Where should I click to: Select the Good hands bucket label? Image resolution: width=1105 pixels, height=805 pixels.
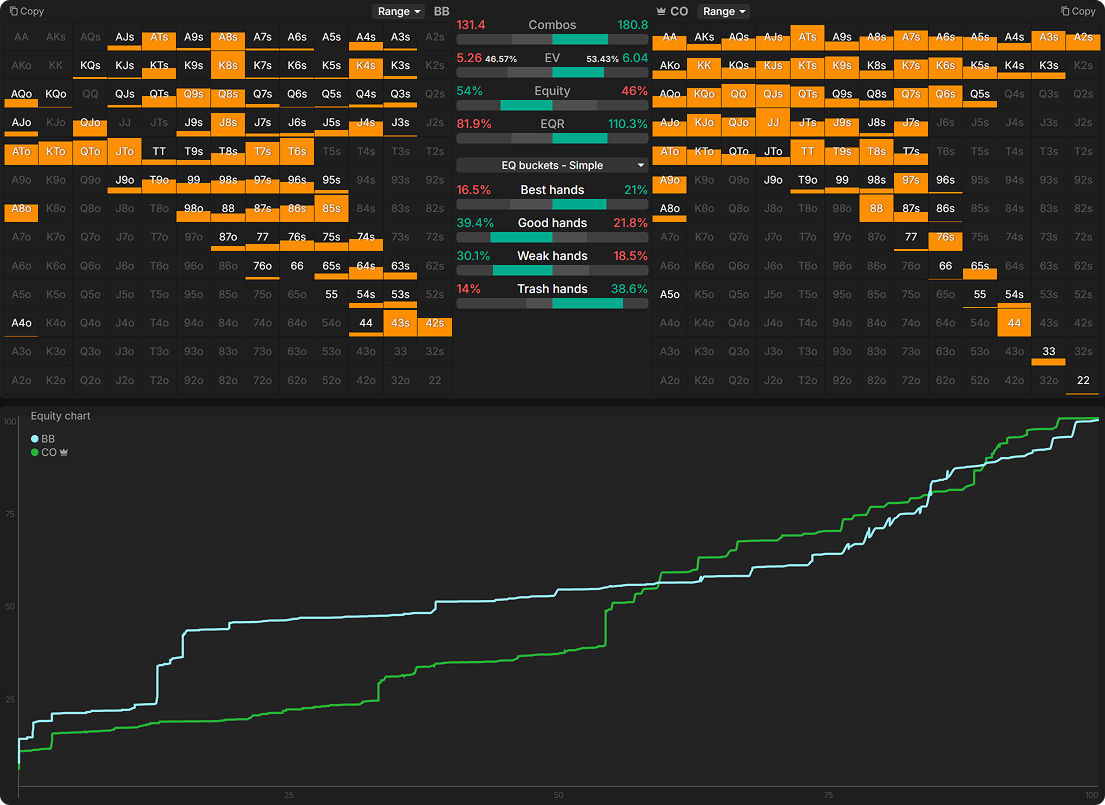[552, 223]
